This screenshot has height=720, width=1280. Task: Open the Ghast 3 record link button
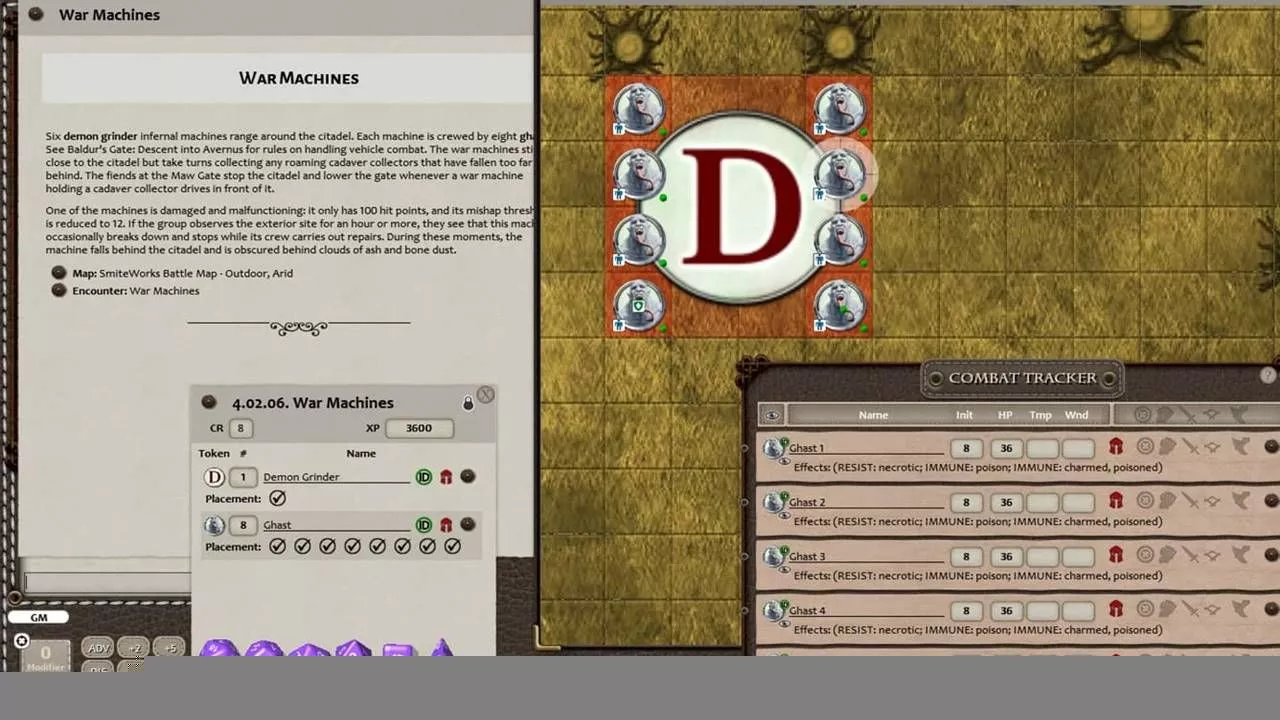[x=1272, y=554]
